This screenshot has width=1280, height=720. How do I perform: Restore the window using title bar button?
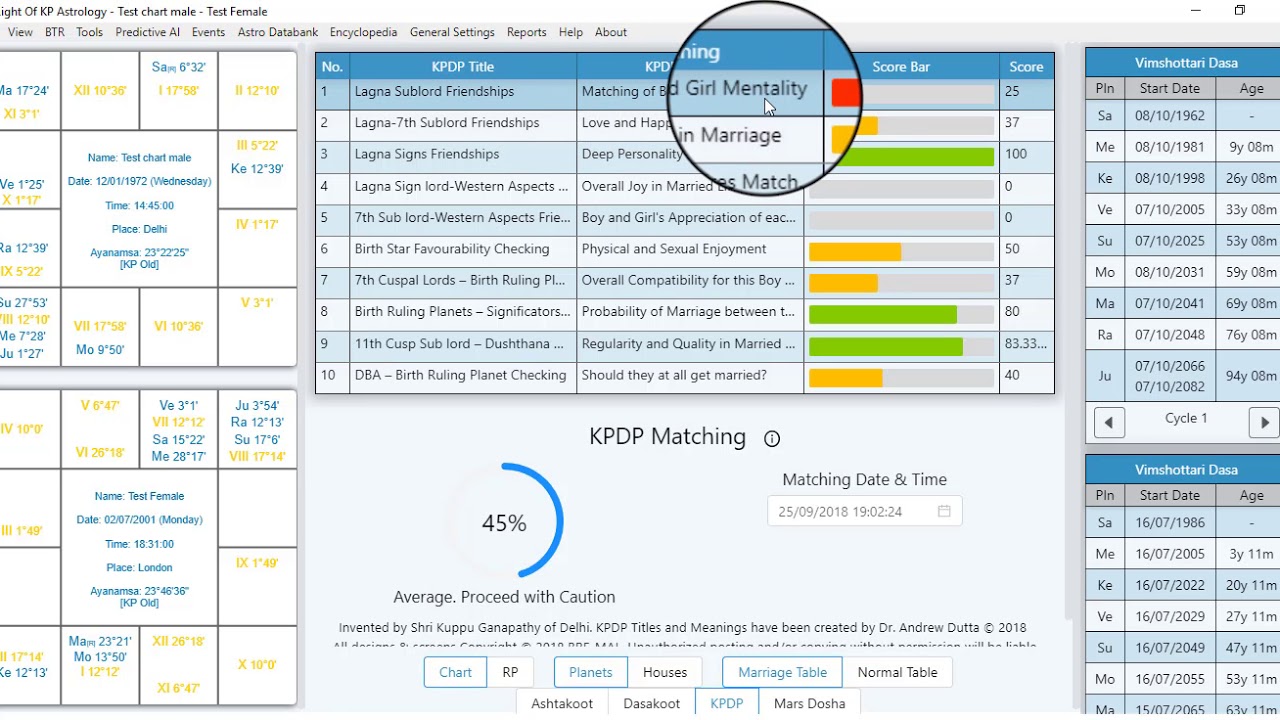tap(1240, 11)
